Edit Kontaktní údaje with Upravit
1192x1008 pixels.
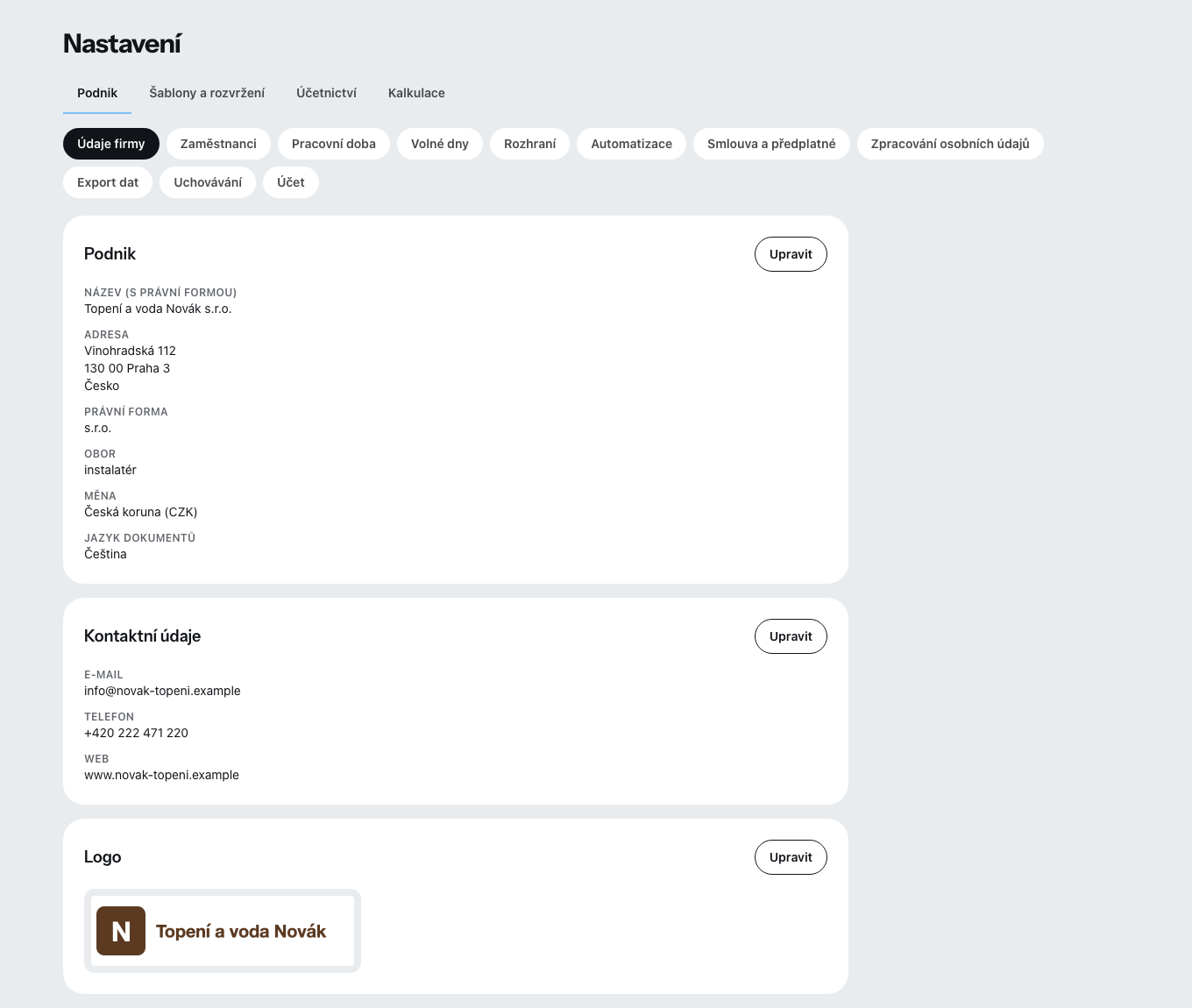point(791,636)
